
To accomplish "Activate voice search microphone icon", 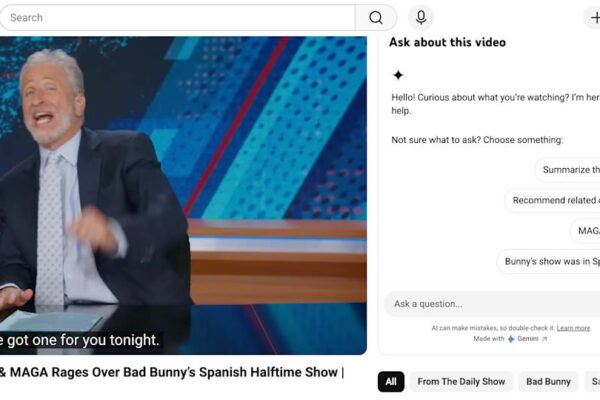I will click(x=421, y=18).
